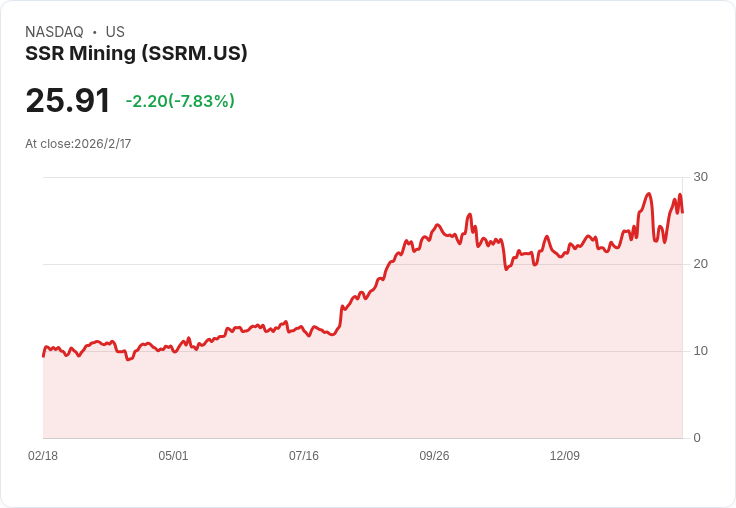The width and height of the screenshot is (736, 508).
Task: Click the sharp dip to 20 after 09/26
Action: pos(507,269)
